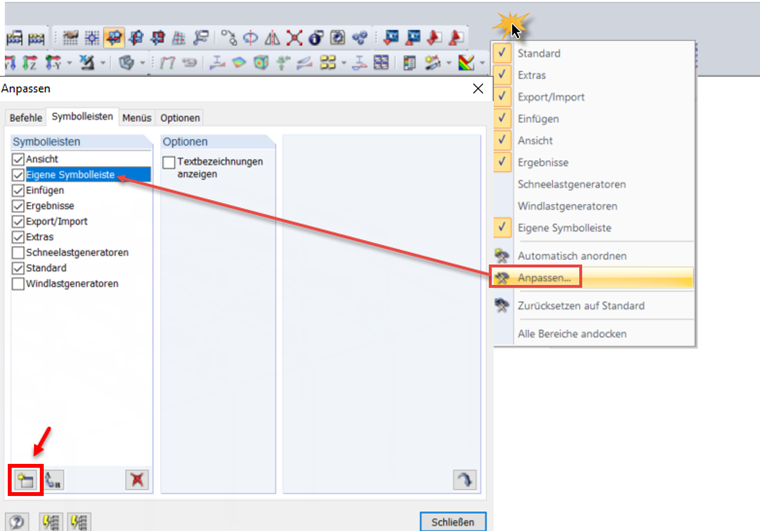Click the grid snap icon with blue crosshair
The height and width of the screenshot is (531, 760).
tap(92, 37)
